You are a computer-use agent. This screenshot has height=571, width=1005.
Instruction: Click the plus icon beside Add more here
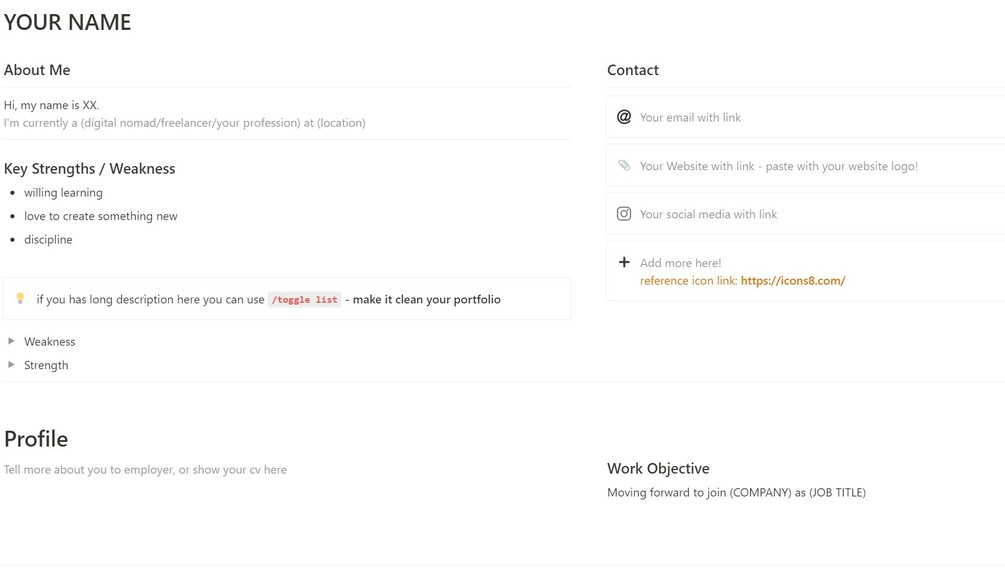[x=624, y=262]
